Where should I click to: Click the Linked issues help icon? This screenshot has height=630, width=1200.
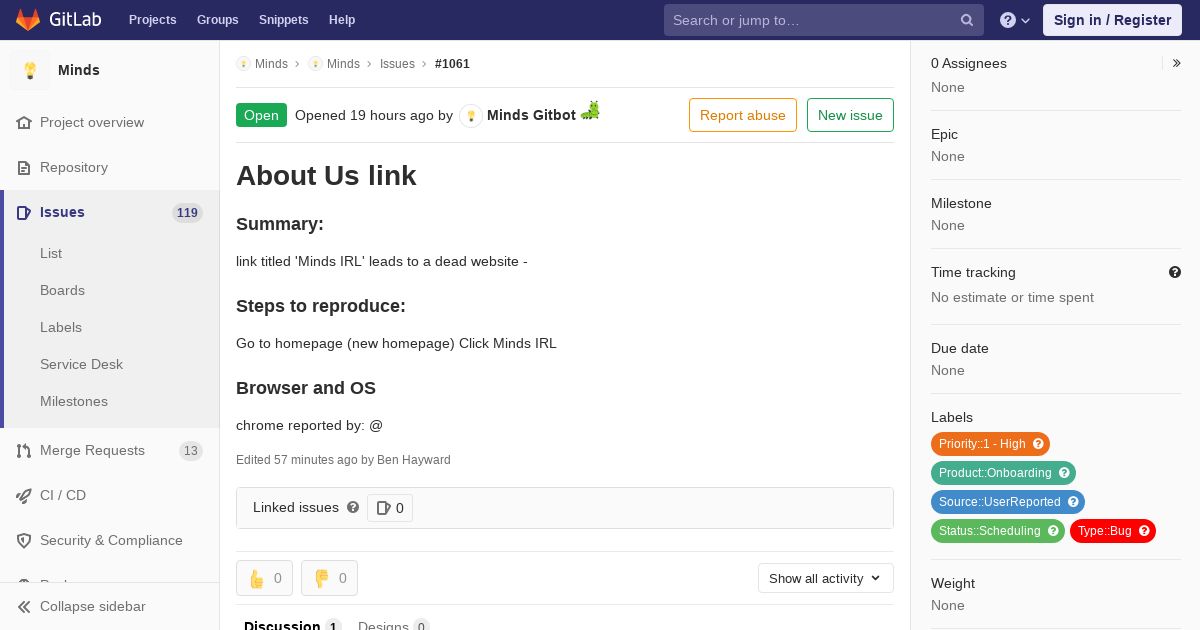353,508
